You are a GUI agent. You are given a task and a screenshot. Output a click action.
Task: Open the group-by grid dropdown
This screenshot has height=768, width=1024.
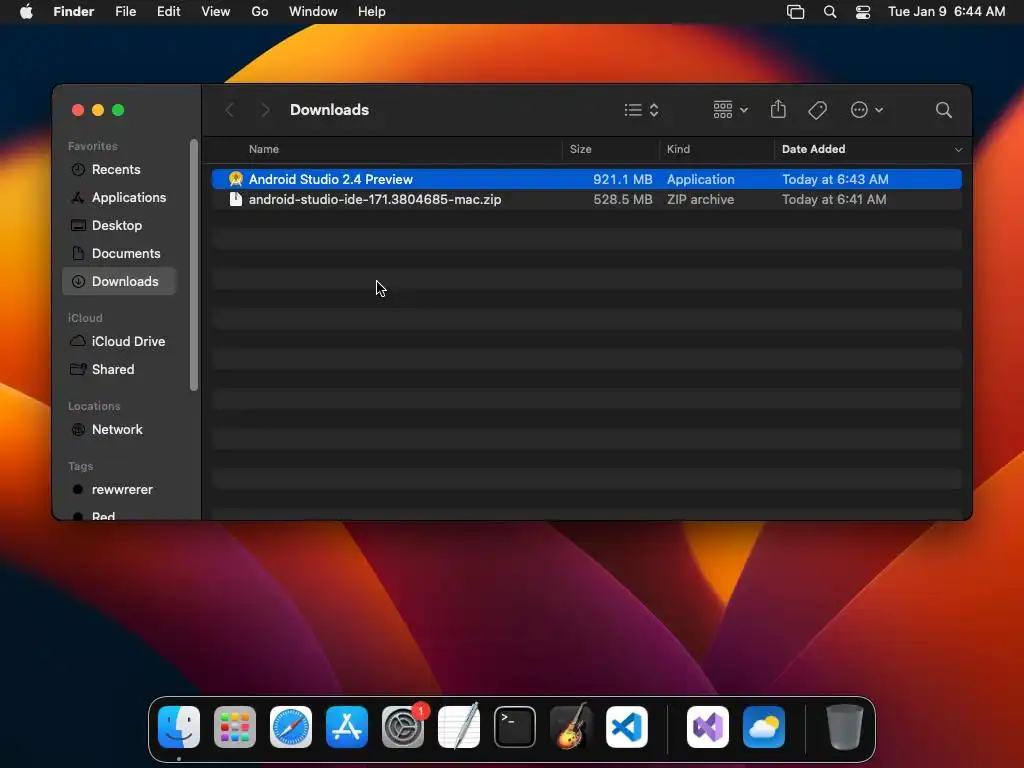point(730,110)
